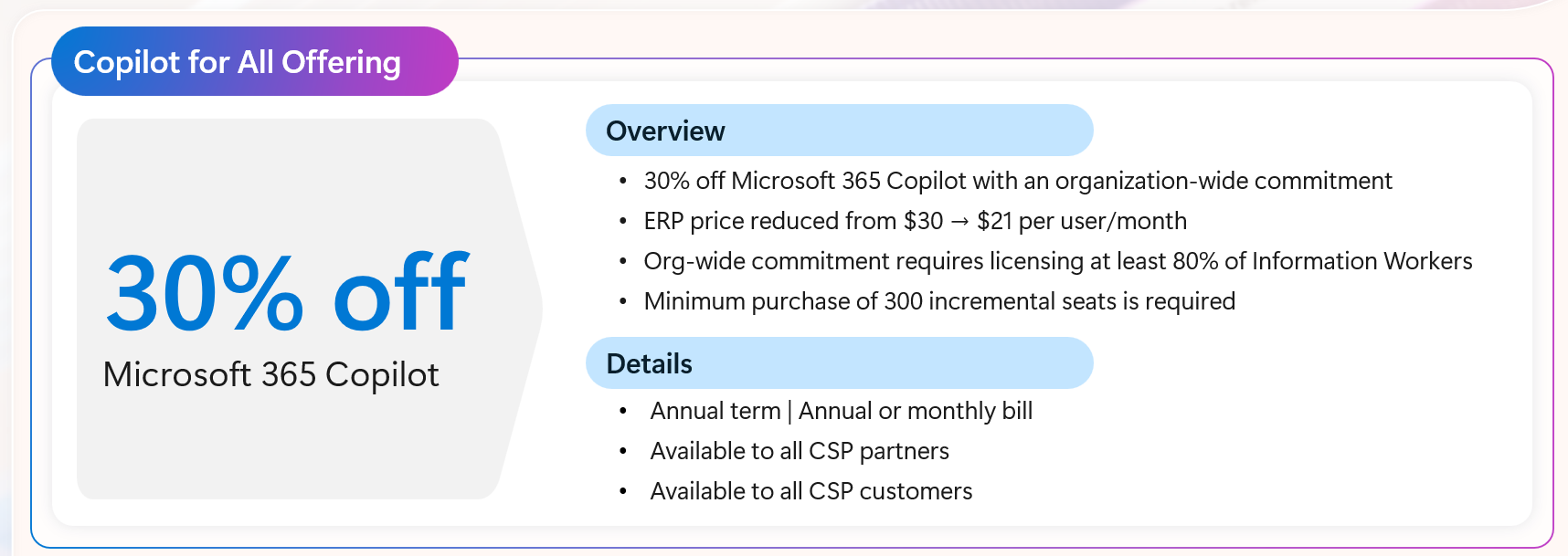The height and width of the screenshot is (556, 1568).
Task: Click the bullet dot before Minimum purchase
Action: (623, 302)
